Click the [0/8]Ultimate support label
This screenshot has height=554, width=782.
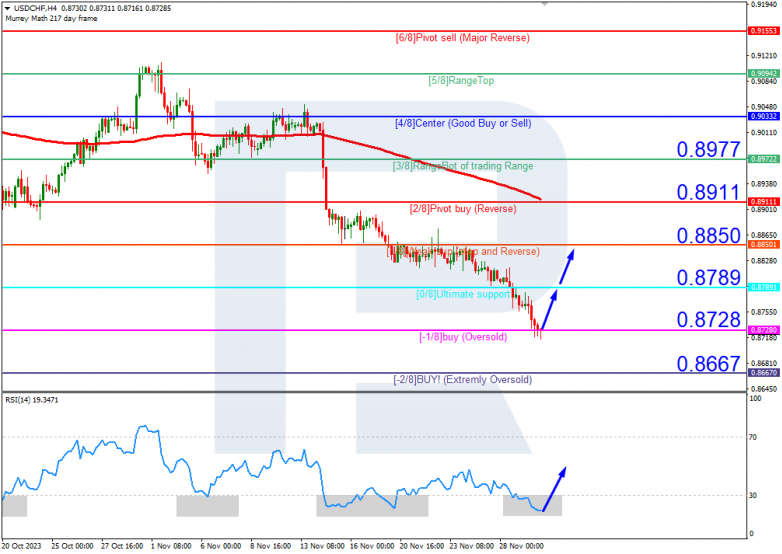click(463, 294)
